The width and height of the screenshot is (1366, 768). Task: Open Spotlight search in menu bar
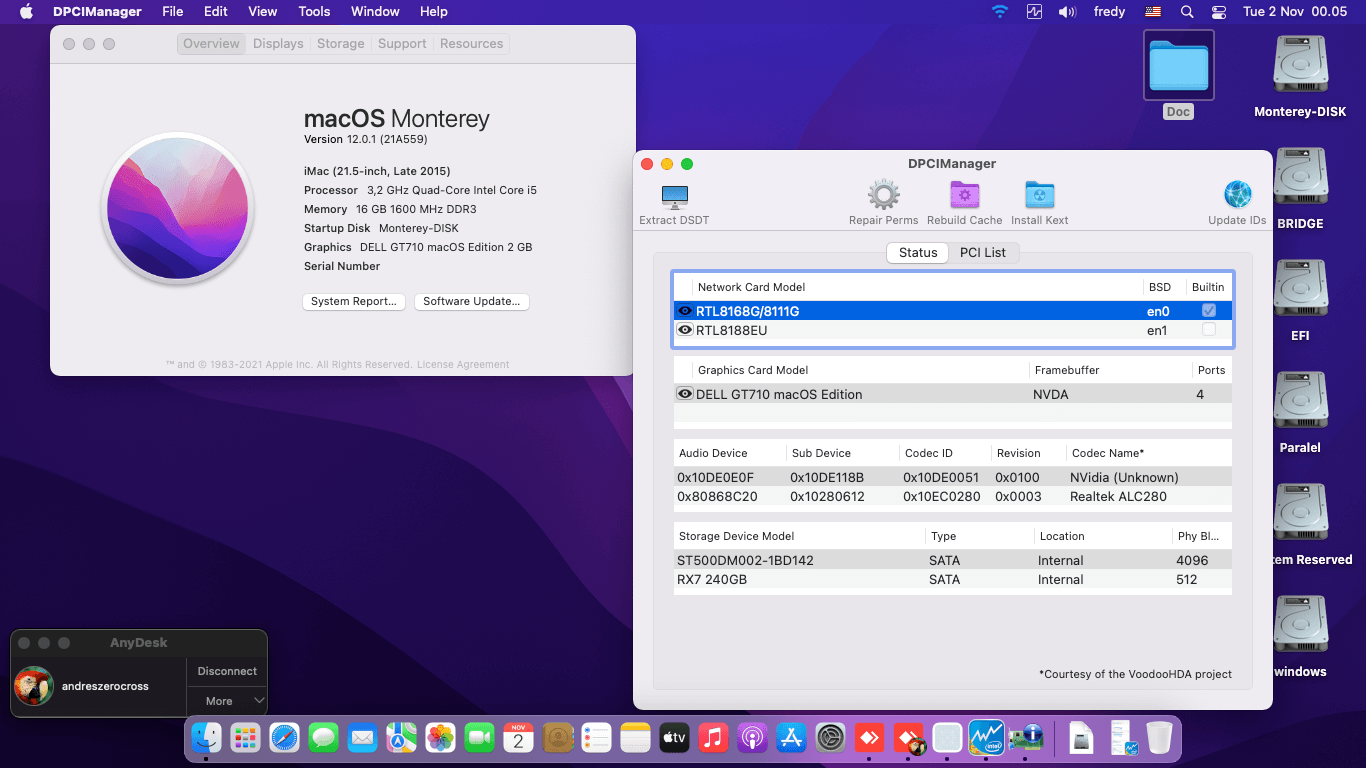click(1187, 12)
